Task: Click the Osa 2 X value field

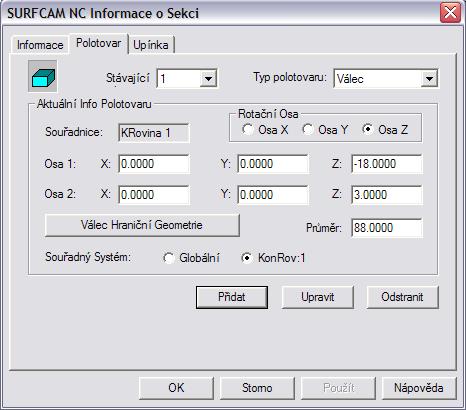Action: [x=154, y=195]
